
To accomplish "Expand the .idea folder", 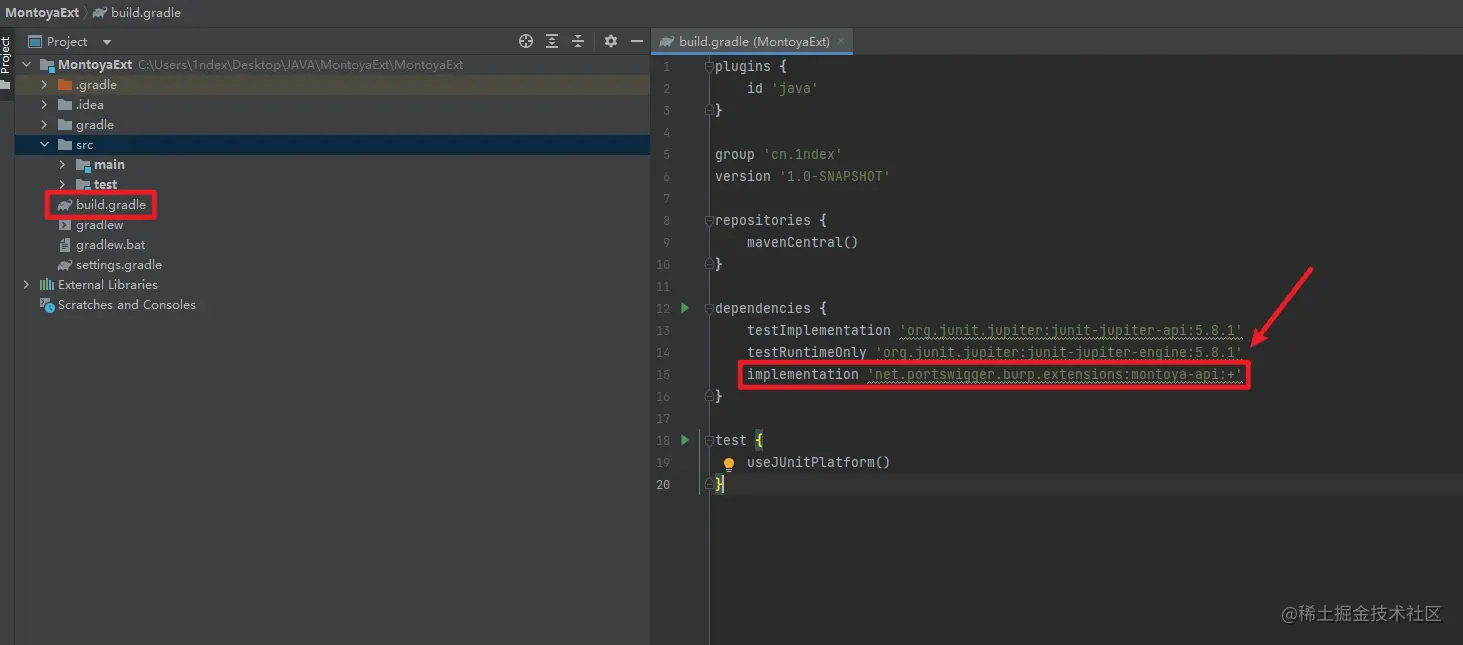I will point(44,105).
